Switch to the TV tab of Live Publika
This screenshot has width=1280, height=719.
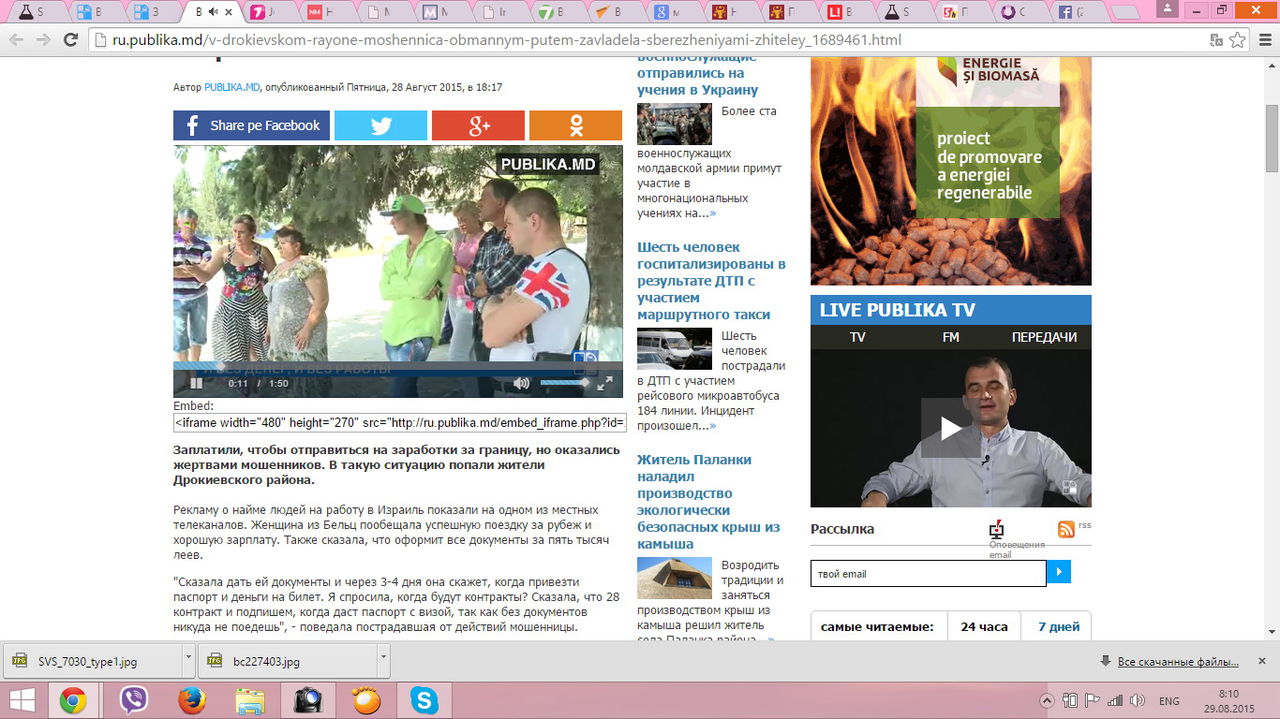(857, 337)
